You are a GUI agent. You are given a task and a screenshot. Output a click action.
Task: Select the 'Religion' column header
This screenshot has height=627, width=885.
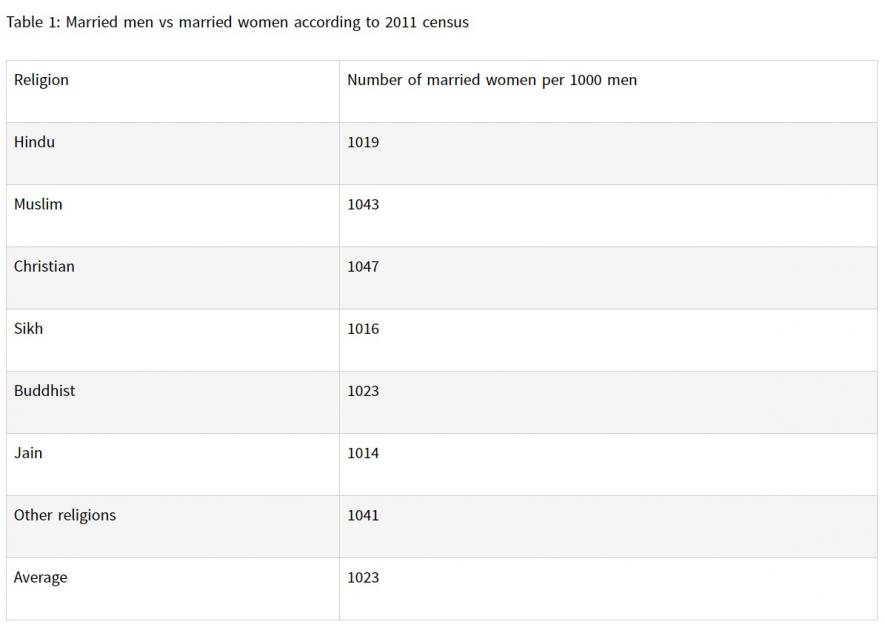41,80
